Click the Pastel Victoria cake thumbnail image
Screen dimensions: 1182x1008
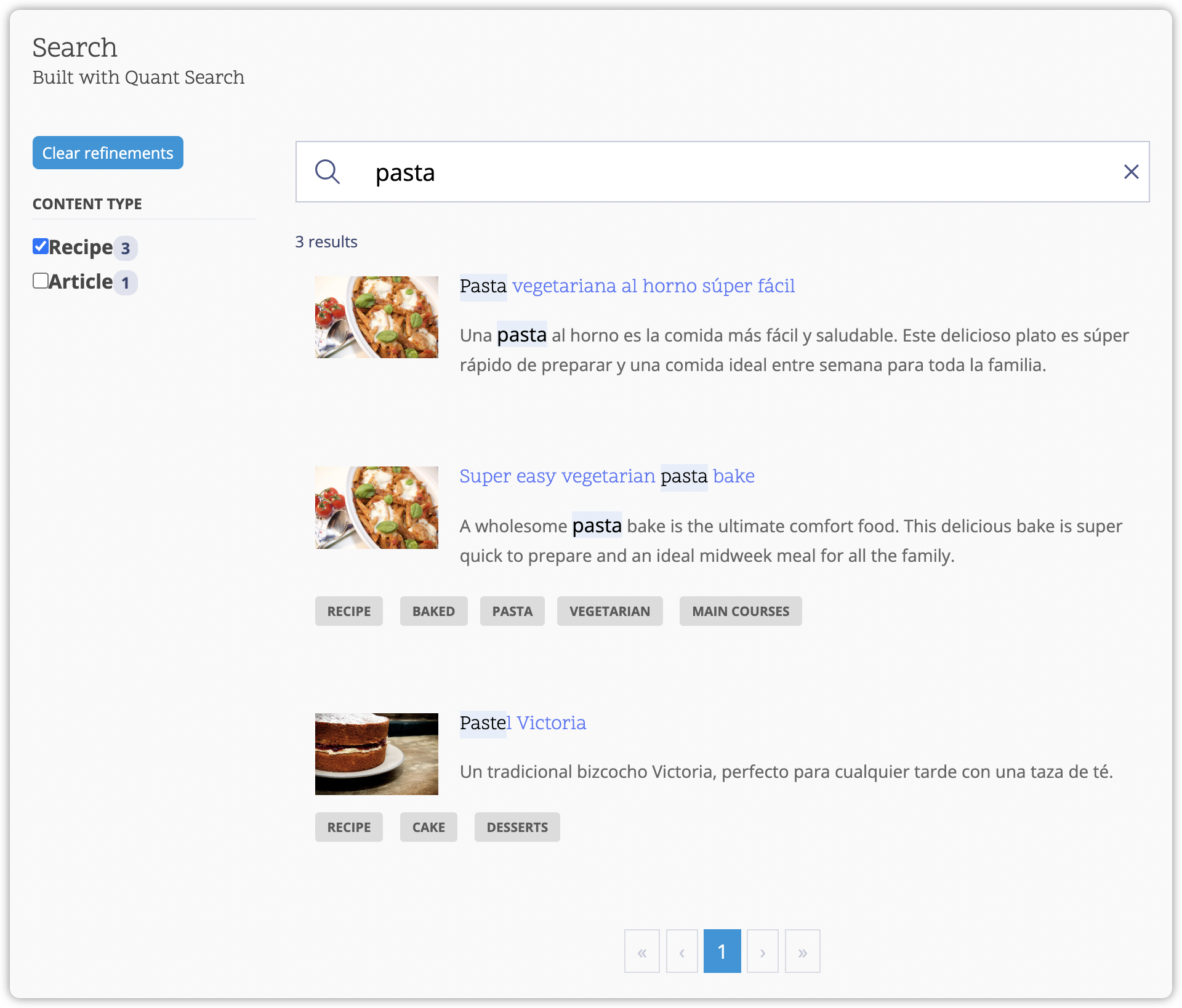[375, 753]
